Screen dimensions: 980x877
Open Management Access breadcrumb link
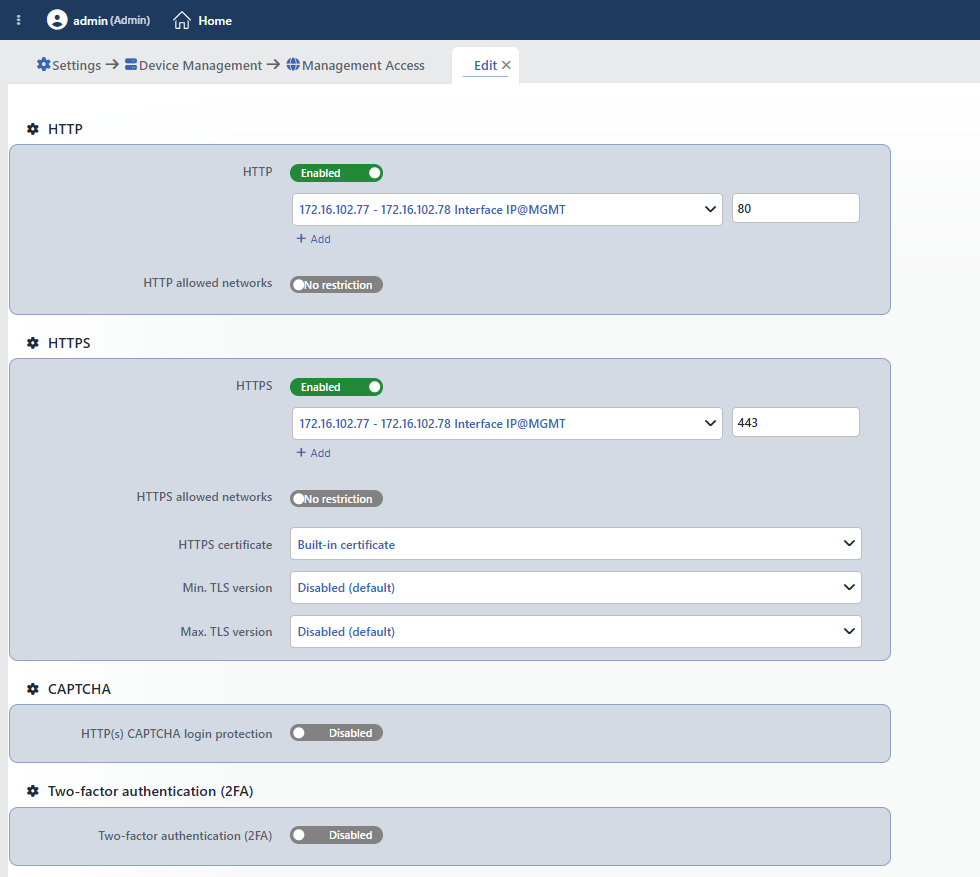pos(363,65)
